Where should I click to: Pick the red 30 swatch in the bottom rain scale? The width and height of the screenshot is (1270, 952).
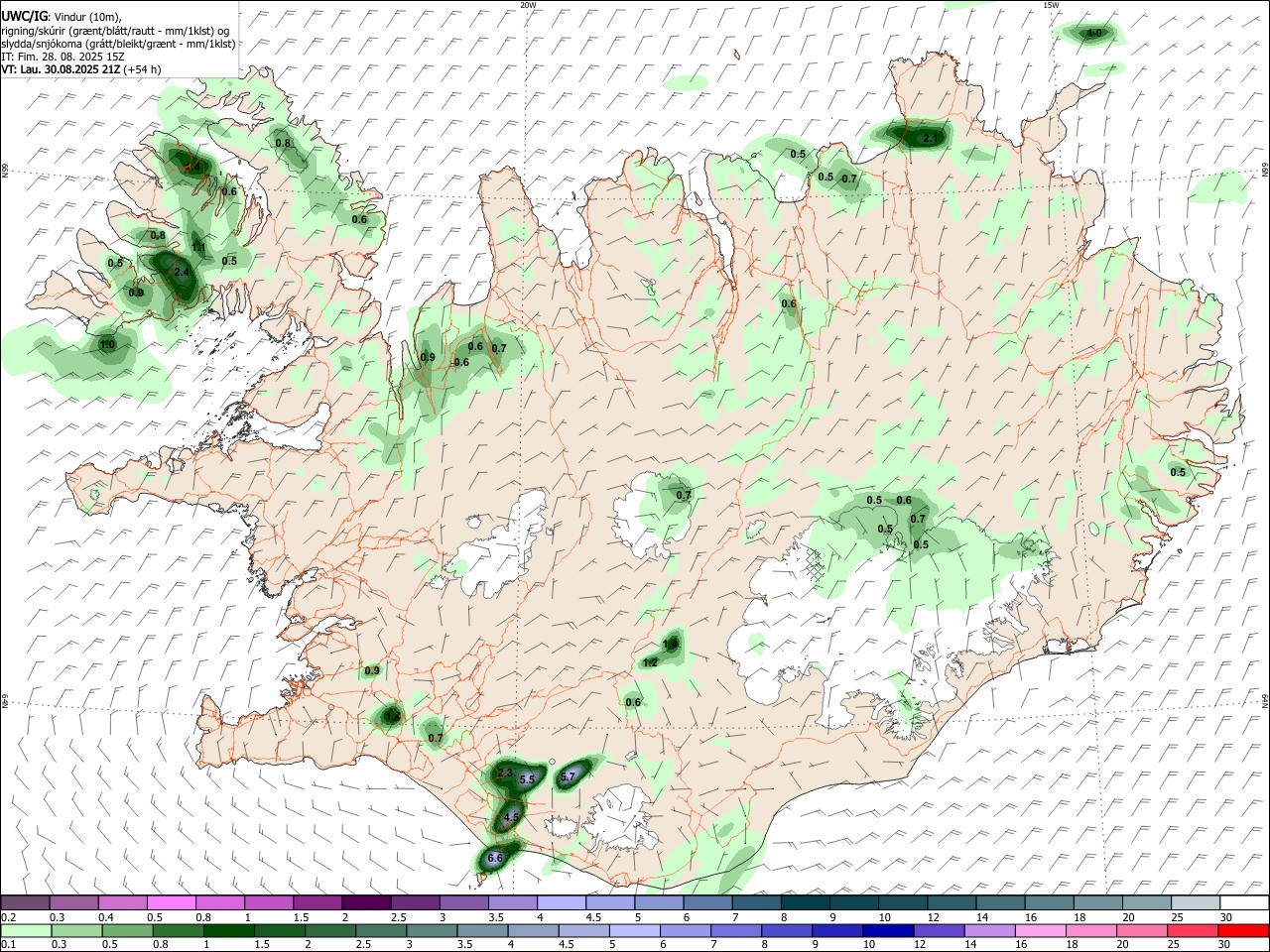(1243, 931)
